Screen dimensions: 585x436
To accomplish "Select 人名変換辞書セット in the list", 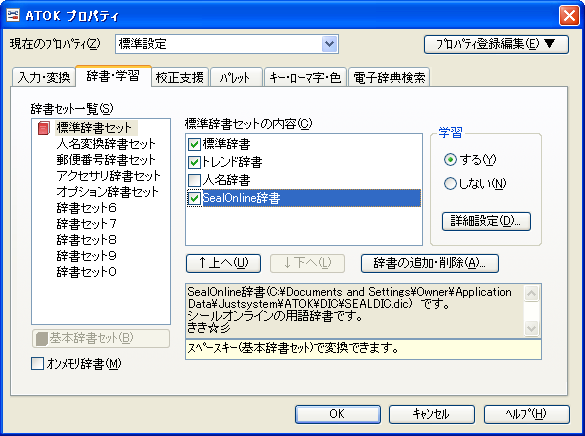I will [x=106, y=144].
